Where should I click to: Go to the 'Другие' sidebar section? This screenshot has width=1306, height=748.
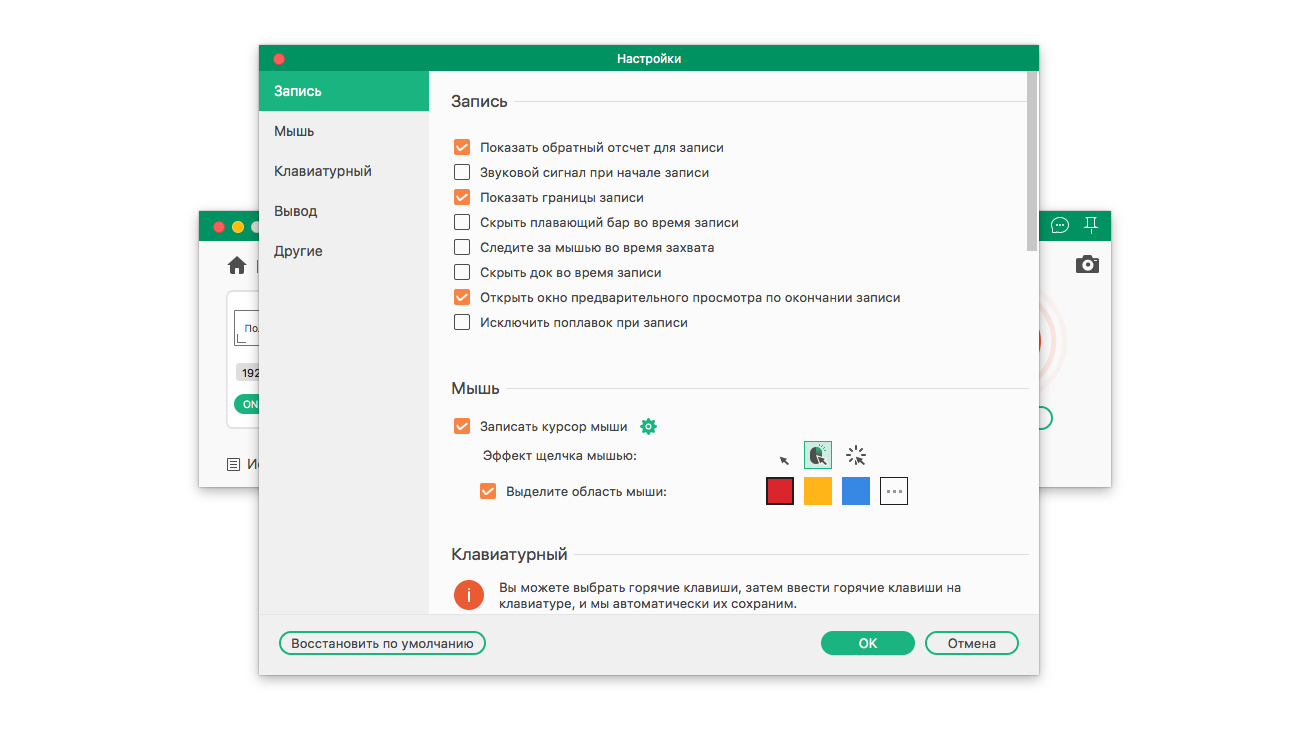click(x=298, y=251)
